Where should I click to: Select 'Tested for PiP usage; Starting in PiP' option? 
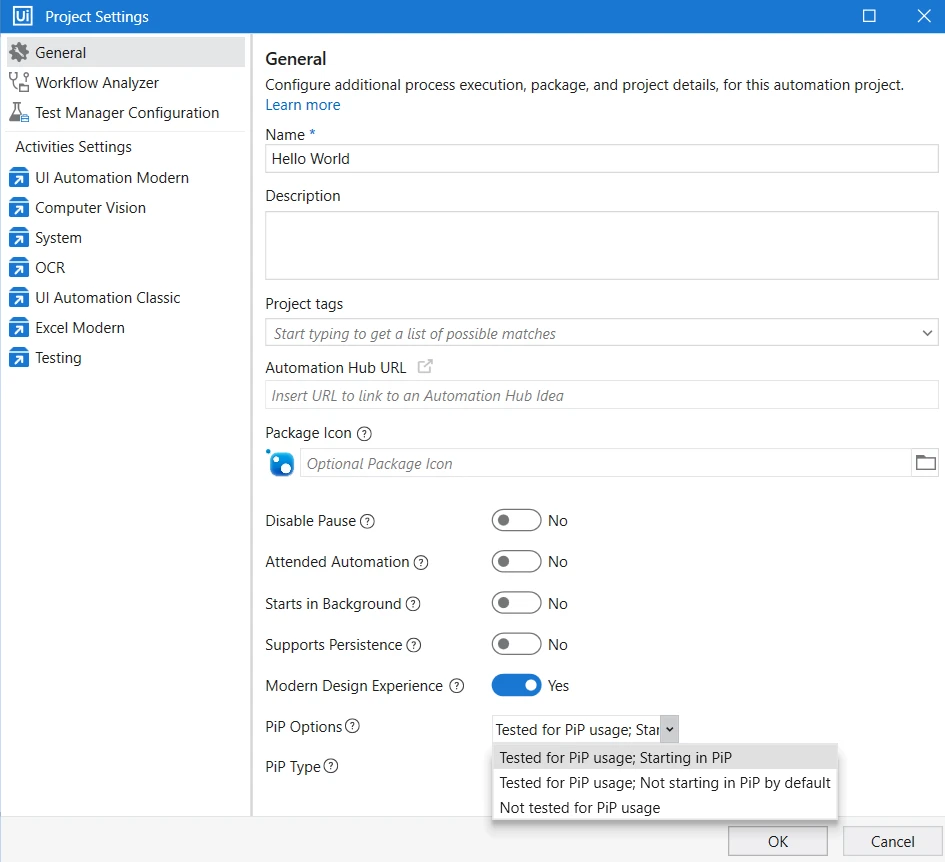tap(665, 758)
